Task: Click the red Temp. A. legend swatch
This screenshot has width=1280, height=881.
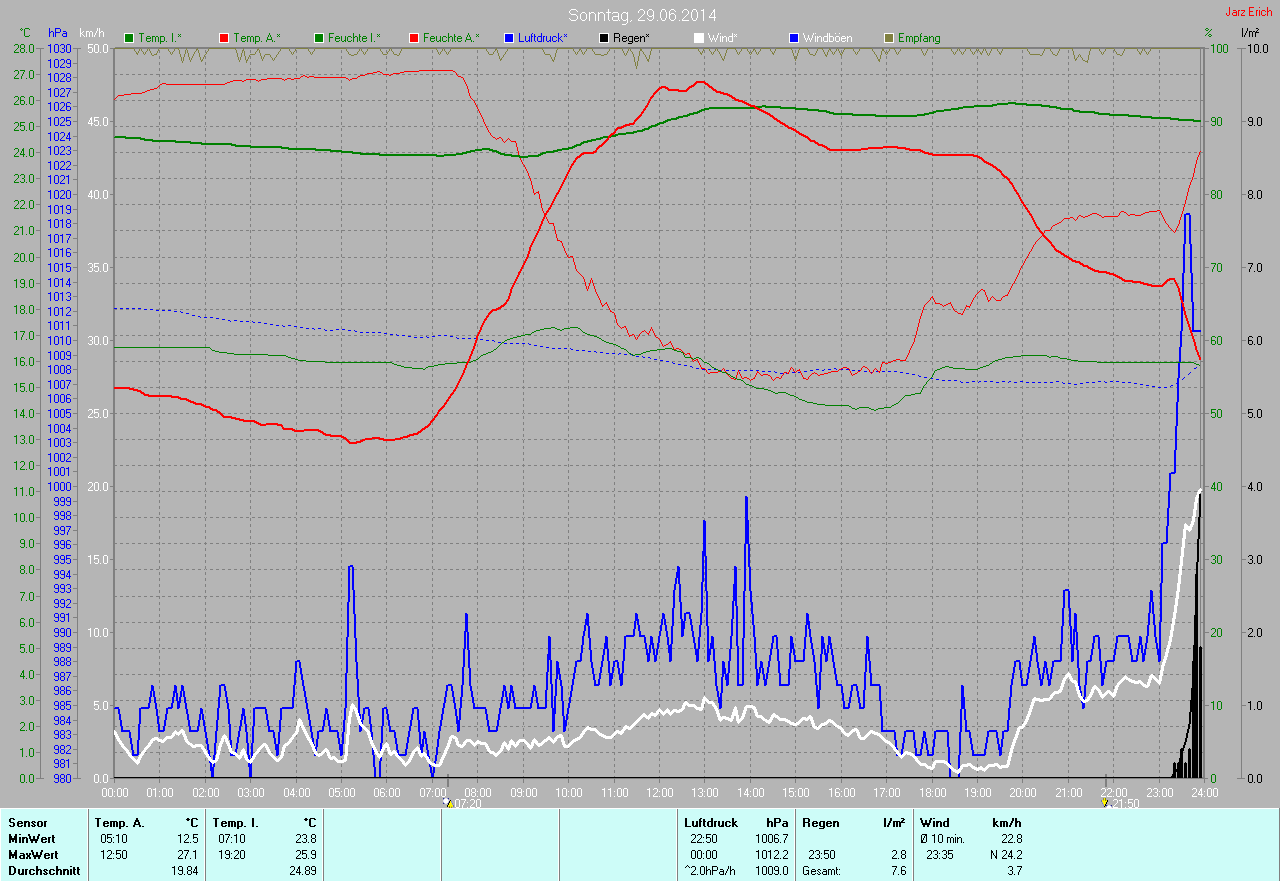Action: 224,38
